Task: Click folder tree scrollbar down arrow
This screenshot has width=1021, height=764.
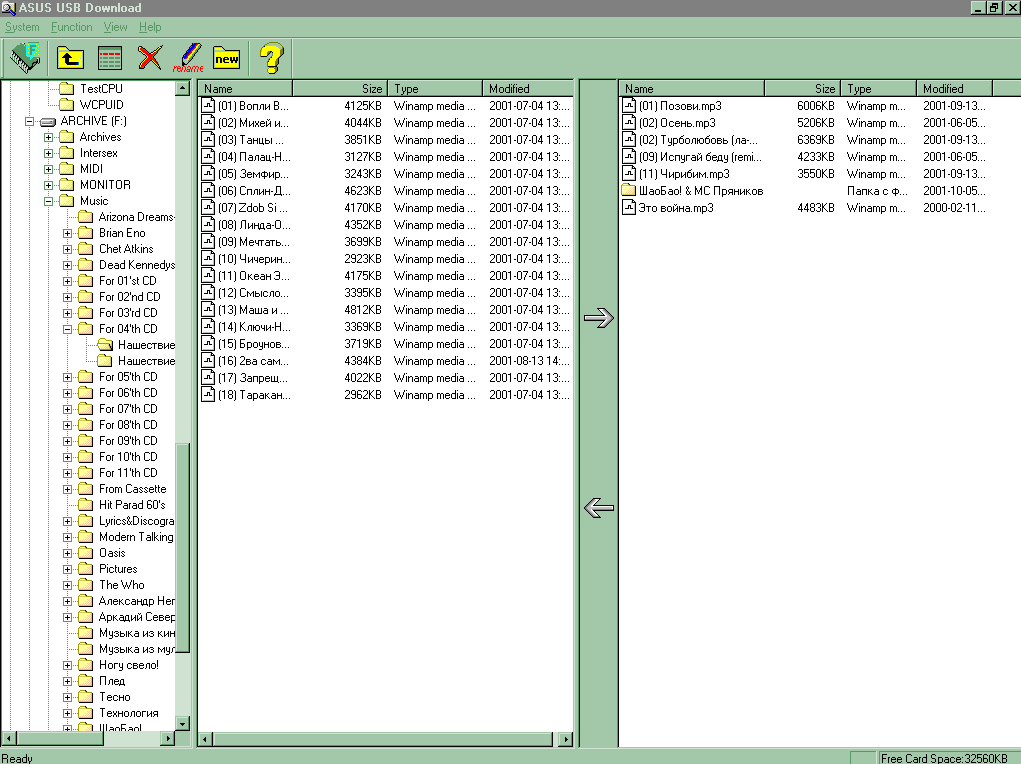Action: tap(183, 723)
